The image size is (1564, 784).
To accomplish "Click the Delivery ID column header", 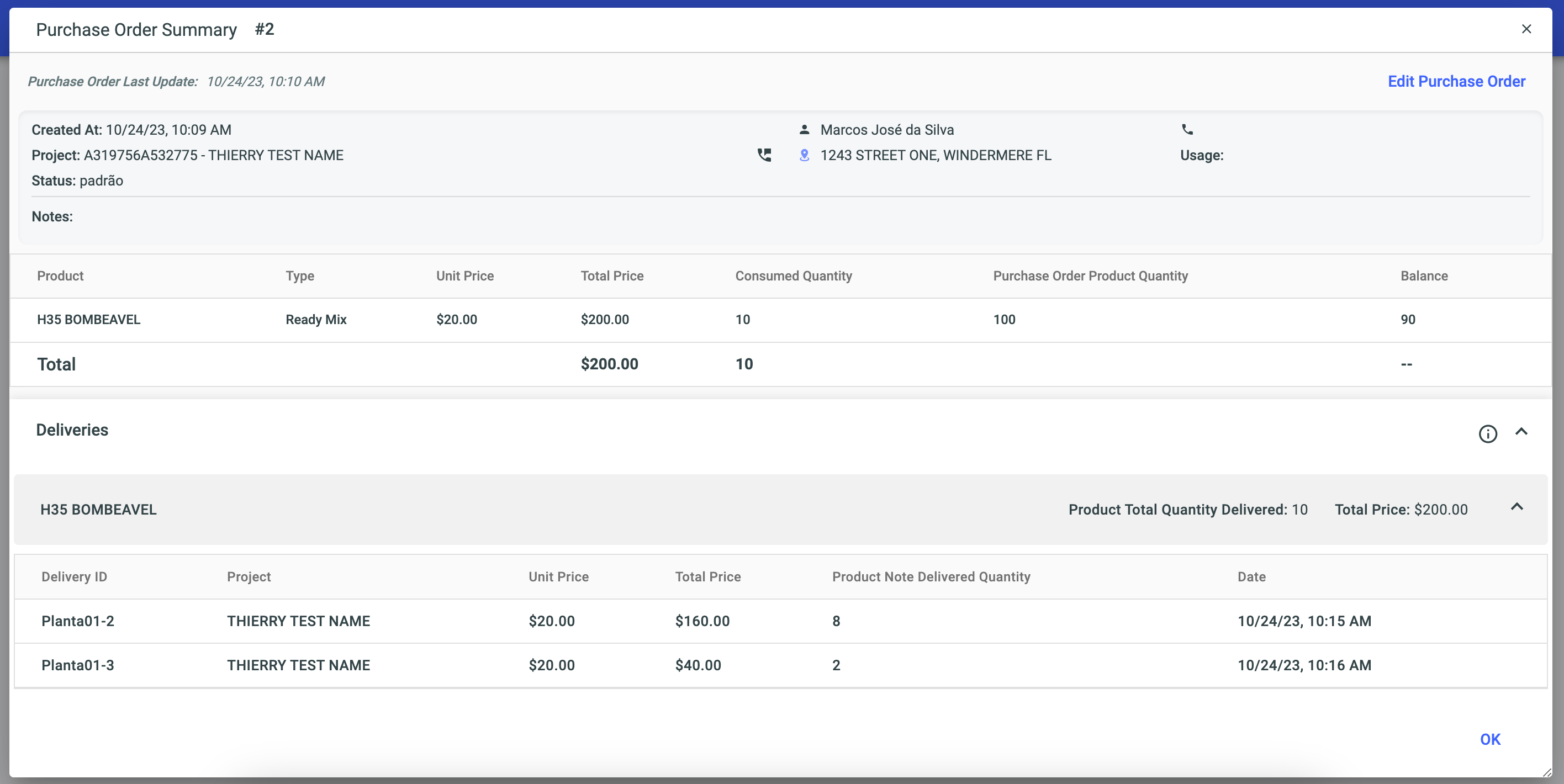I will tap(74, 576).
